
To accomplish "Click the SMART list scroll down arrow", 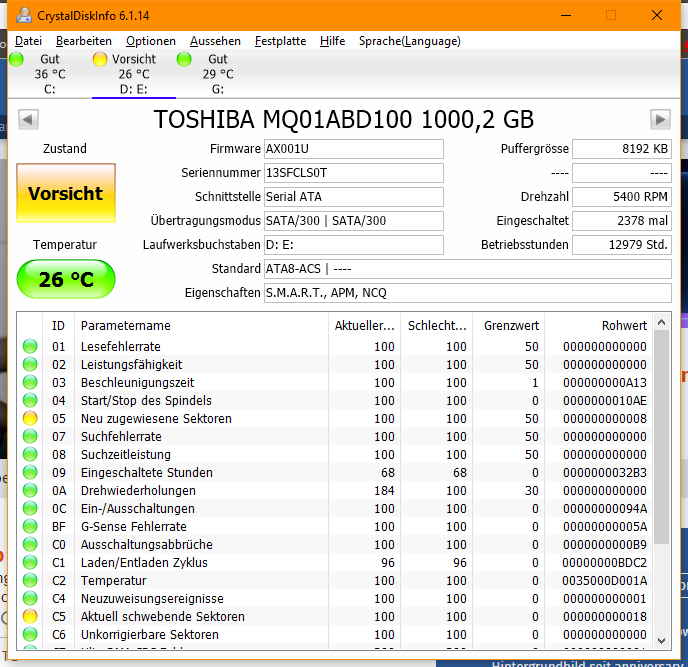I will tap(662, 641).
